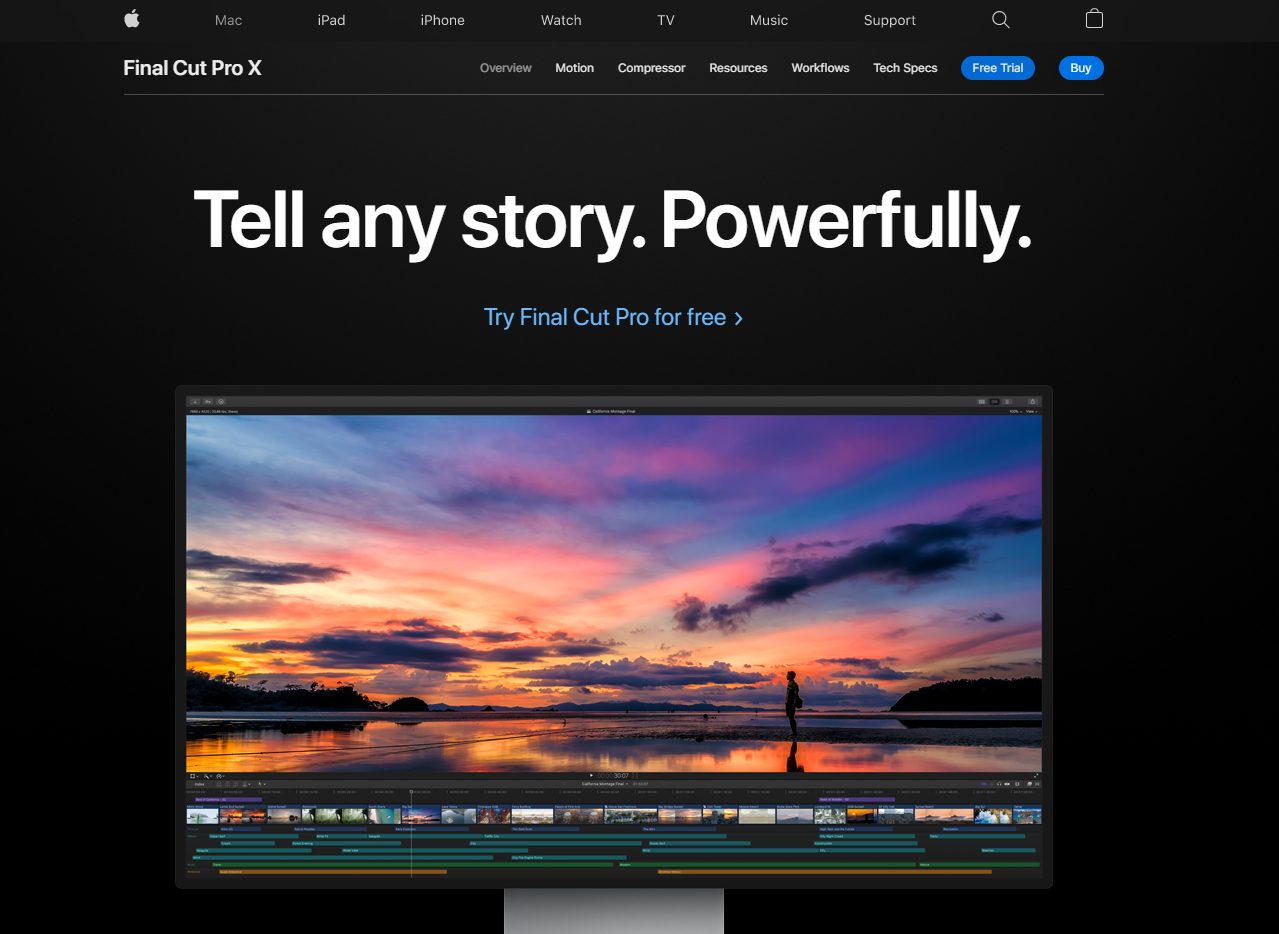This screenshot has height=934, width=1279.
Task: Switch to the Overview tab
Action: [x=506, y=68]
